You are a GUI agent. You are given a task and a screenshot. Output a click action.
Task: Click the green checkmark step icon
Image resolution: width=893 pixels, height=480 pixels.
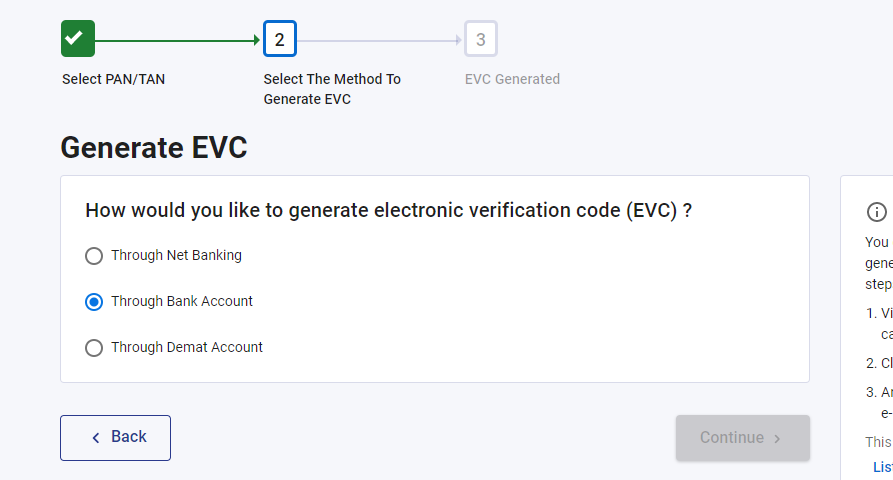78,39
